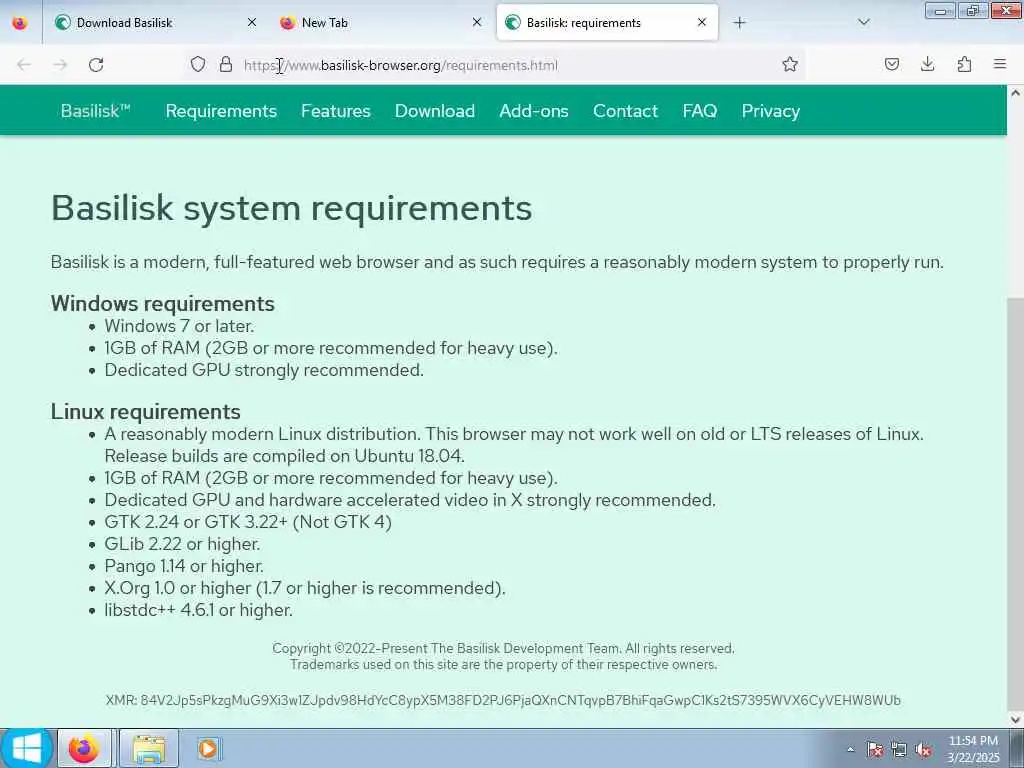The width and height of the screenshot is (1024, 768).
Task: Expand the list all tabs chevron
Action: pos(863,22)
